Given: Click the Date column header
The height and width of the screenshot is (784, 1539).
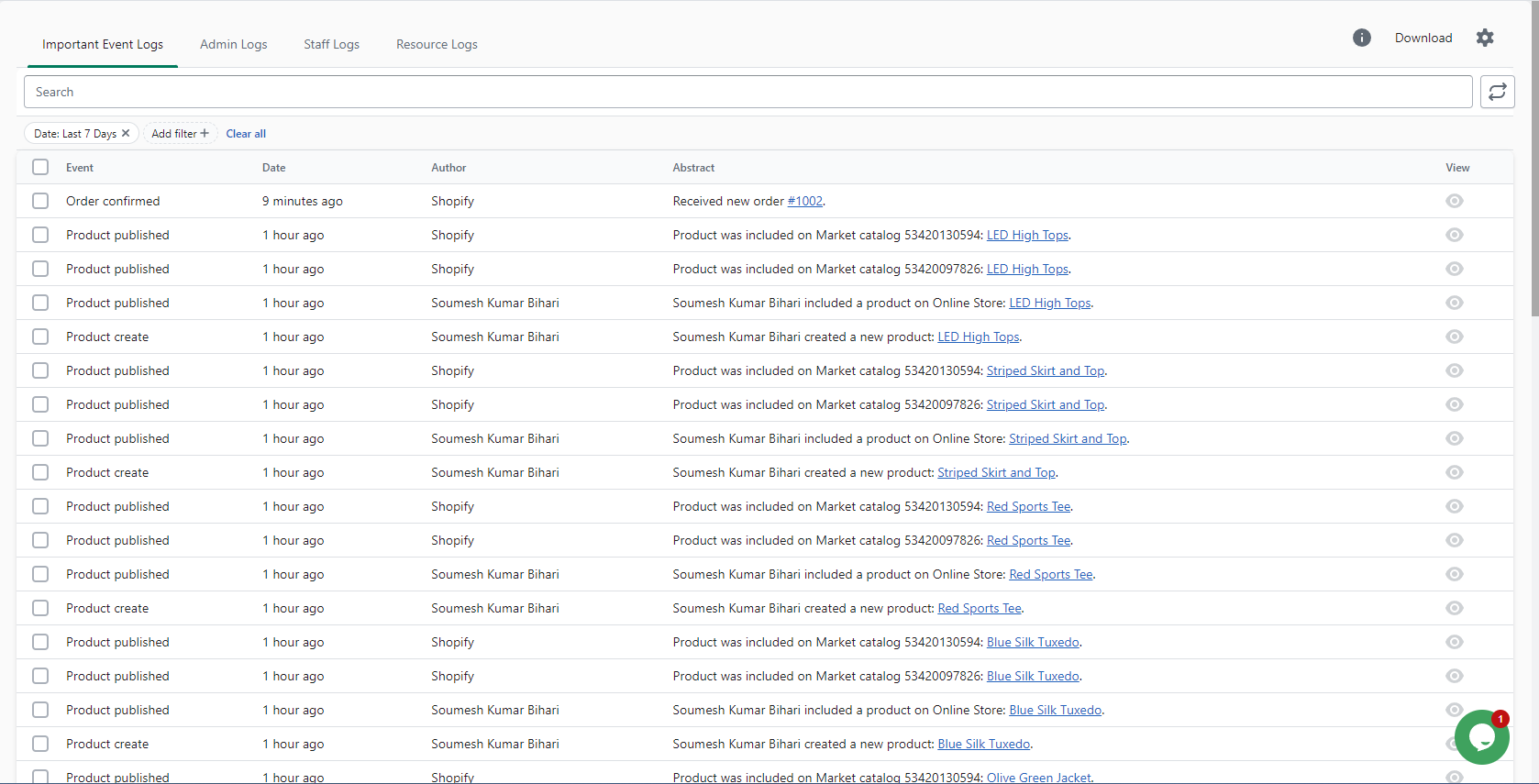Looking at the screenshot, I should 273,168.
